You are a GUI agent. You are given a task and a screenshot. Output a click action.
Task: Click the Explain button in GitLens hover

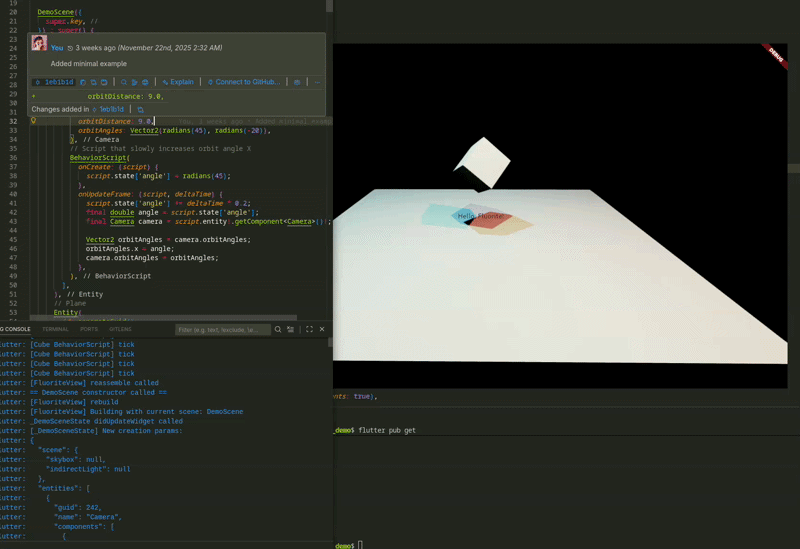[x=178, y=82]
